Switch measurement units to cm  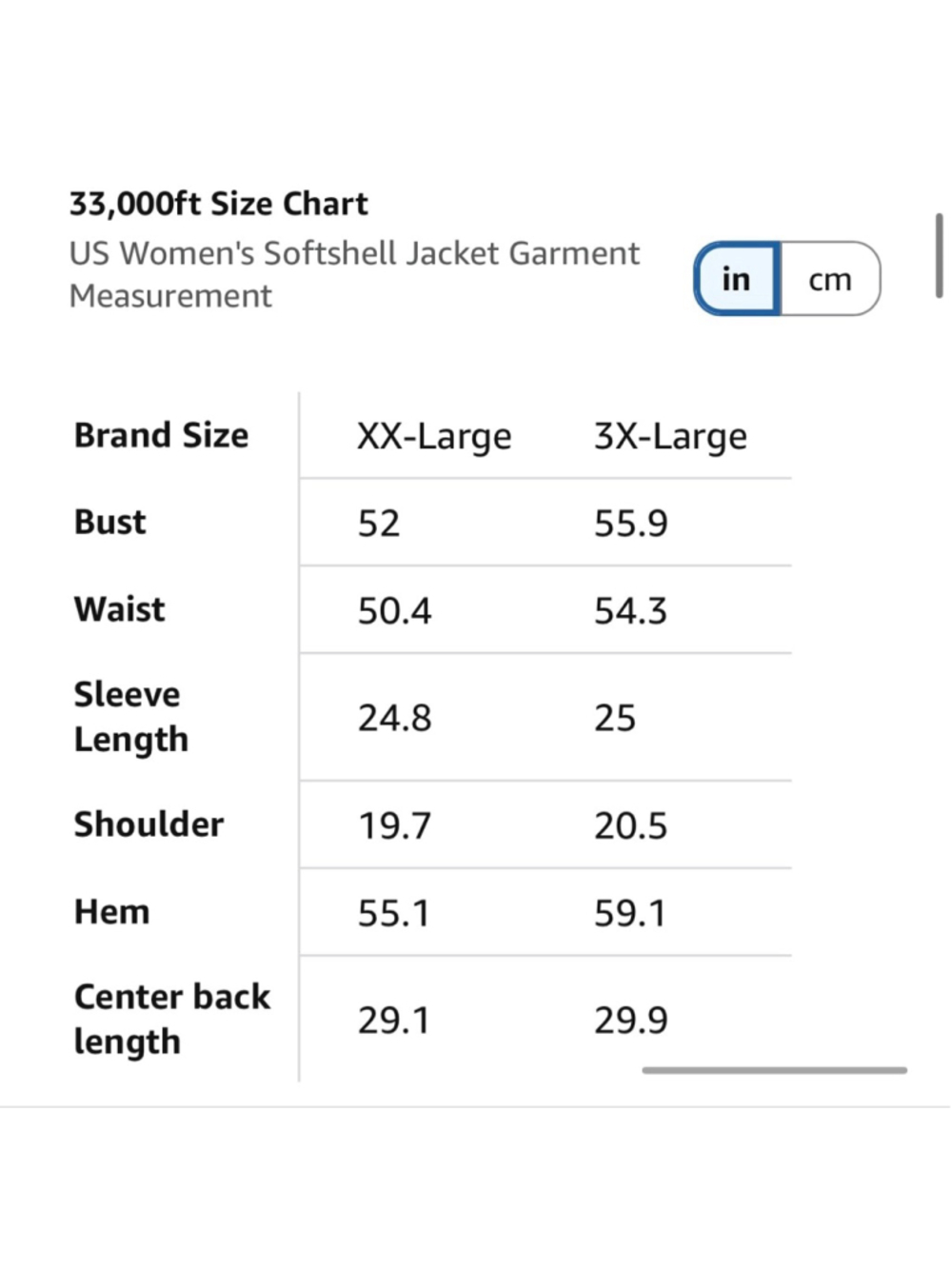(x=830, y=279)
